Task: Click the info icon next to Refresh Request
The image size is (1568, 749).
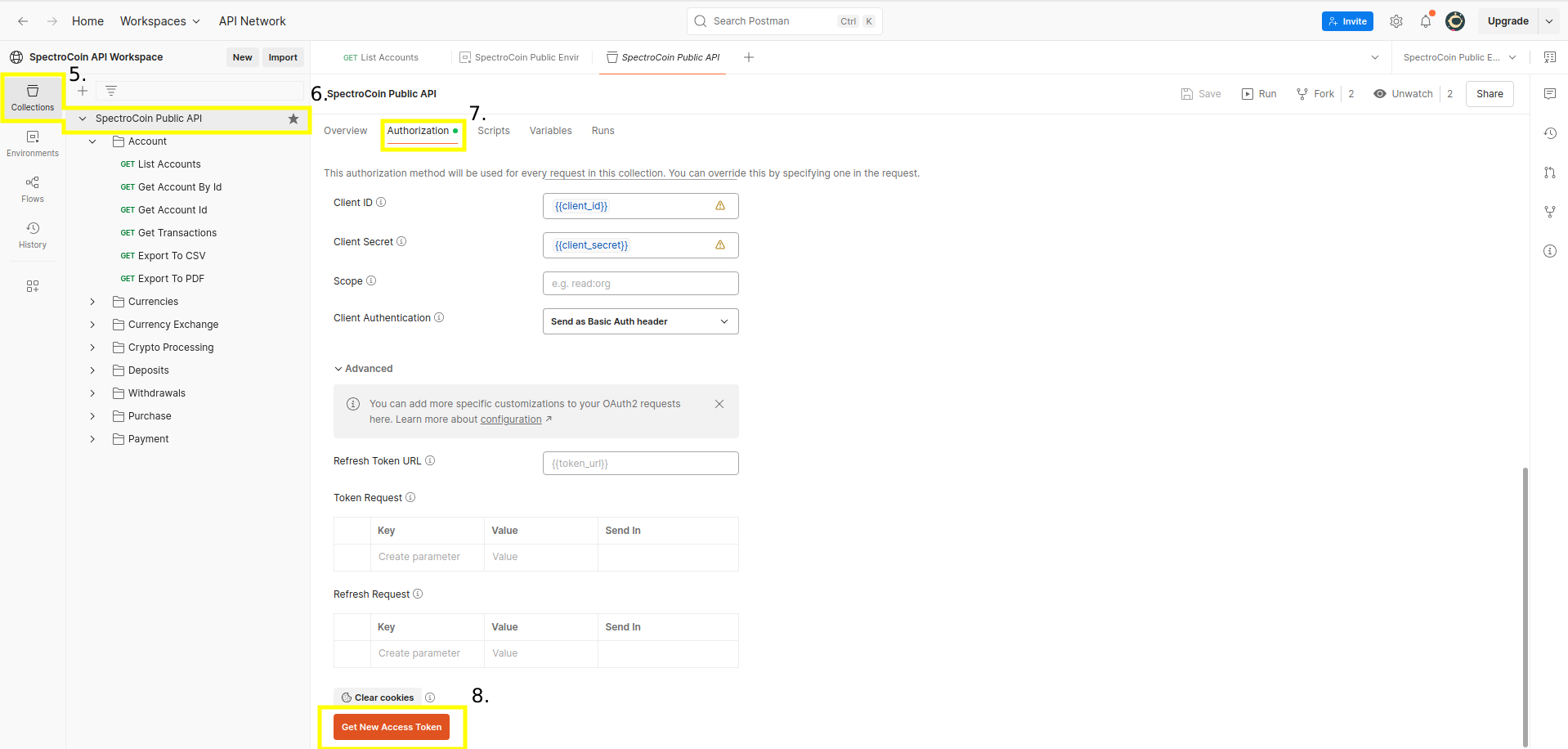Action: coord(418,594)
